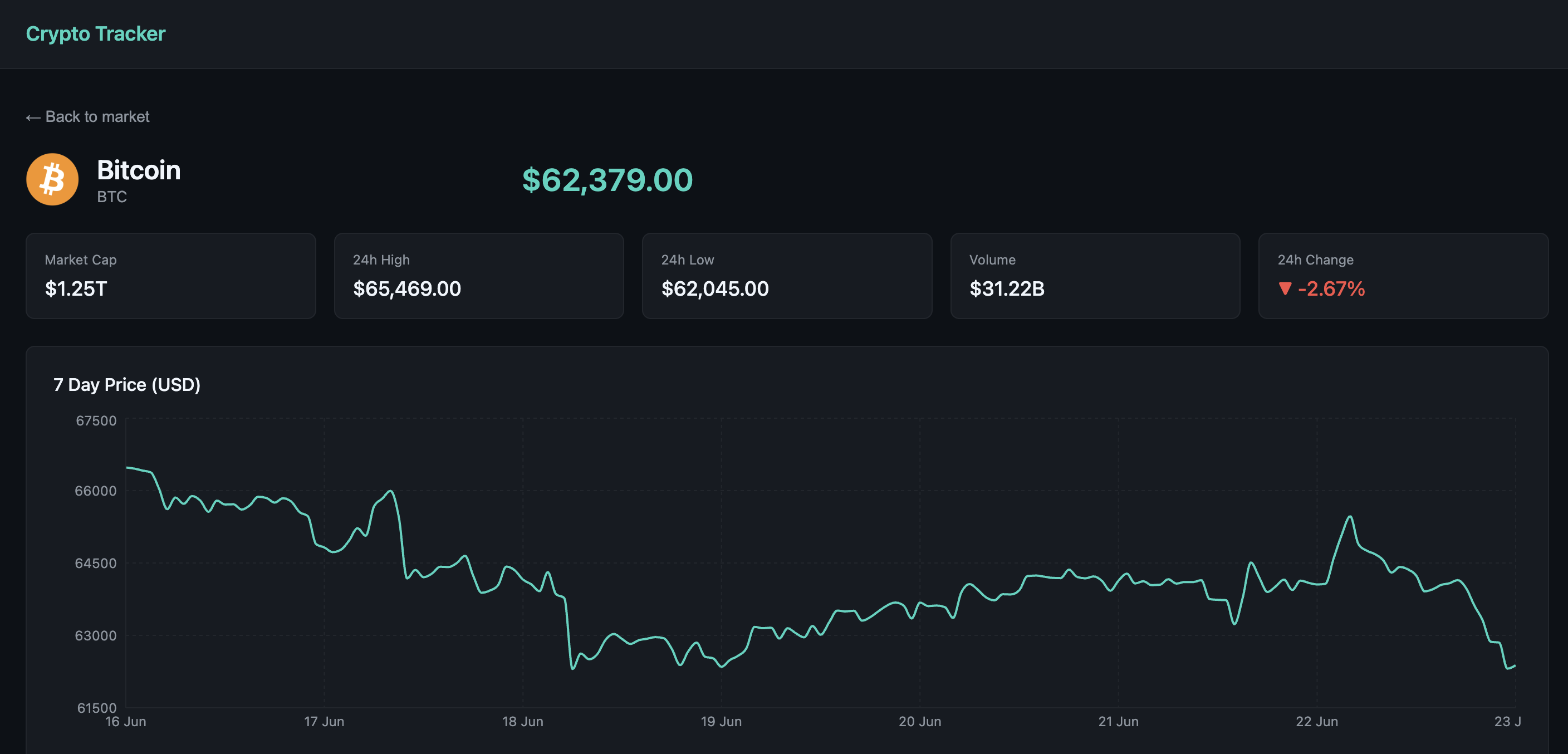Click the 17 Jun x-axis label

coord(324,721)
